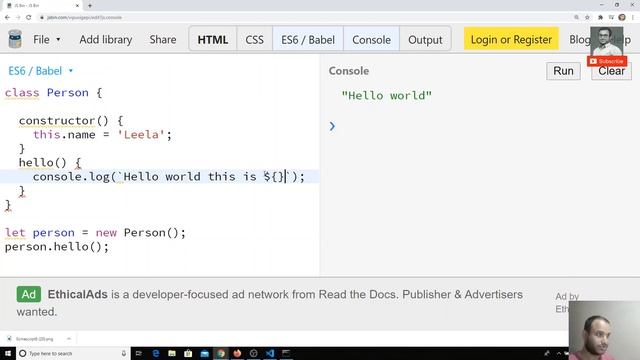Click the zoom magnifier icon in address bar
This screenshot has width=640, height=360.
click(576, 17)
